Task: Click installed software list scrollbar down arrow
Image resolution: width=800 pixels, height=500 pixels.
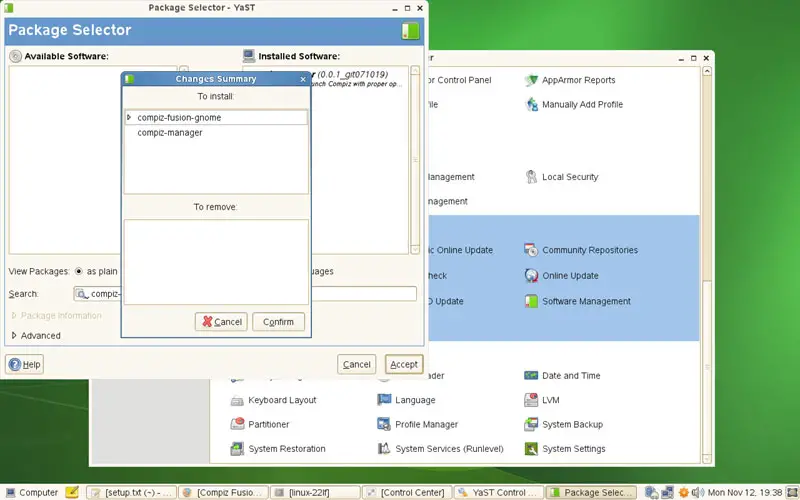Action: 415,249
